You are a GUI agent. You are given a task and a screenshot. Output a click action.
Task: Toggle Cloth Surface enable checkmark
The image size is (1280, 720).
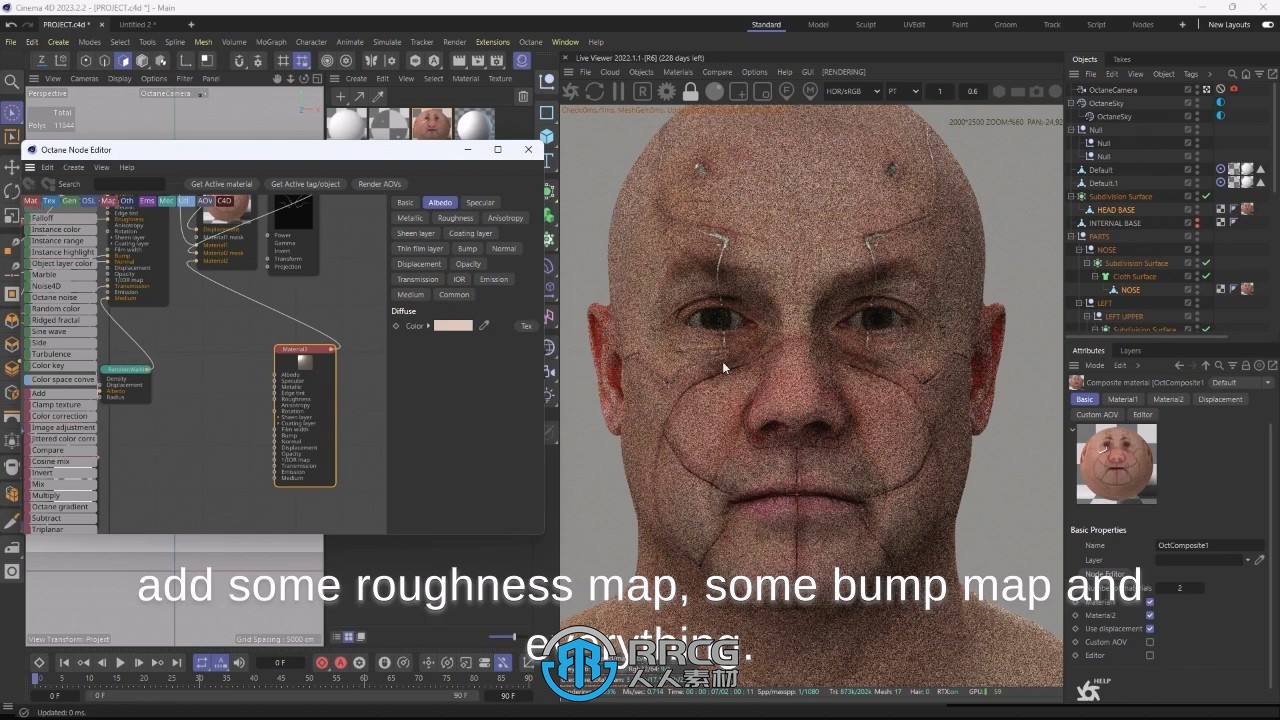1207,276
